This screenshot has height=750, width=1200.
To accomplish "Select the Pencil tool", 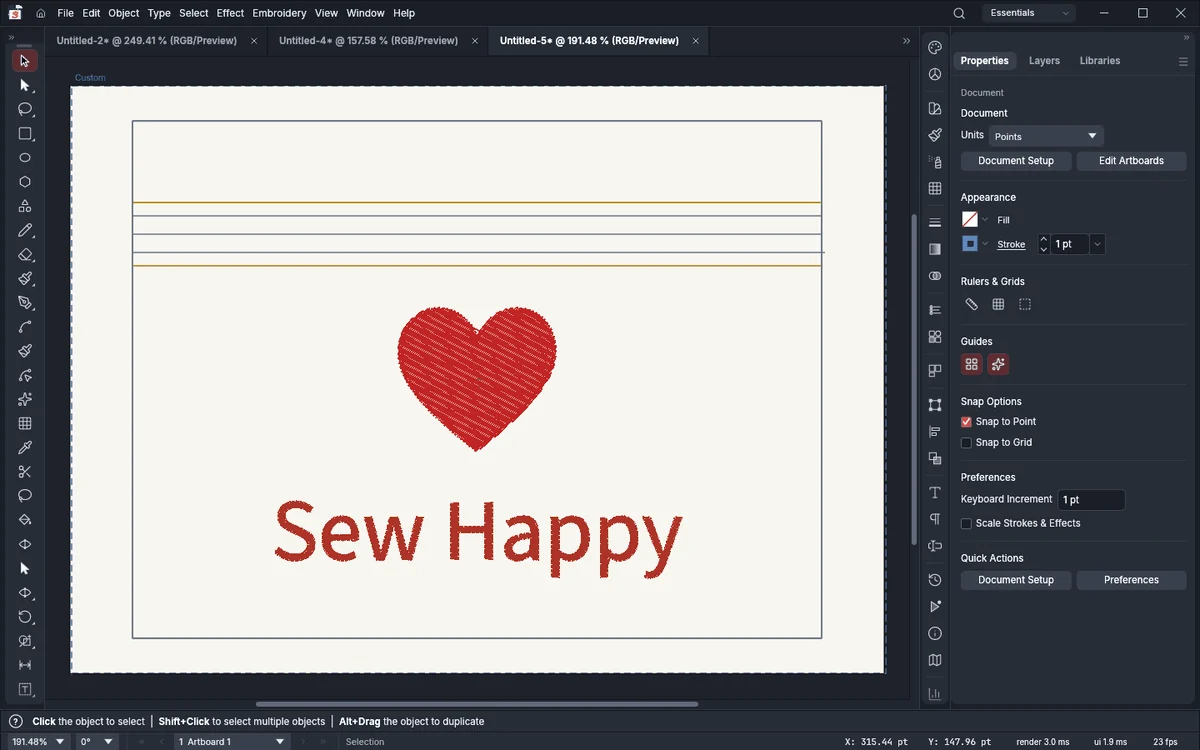I will coord(25,231).
